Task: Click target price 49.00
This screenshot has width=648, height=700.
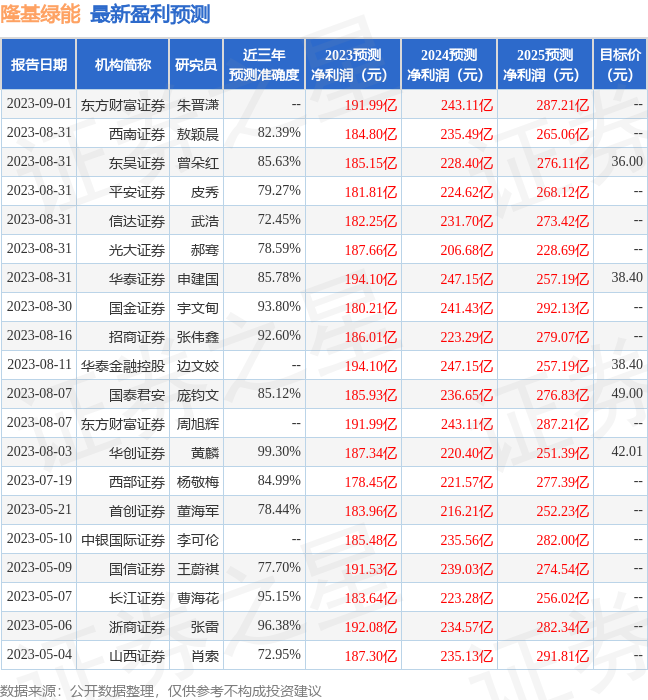Action: (x=627, y=393)
